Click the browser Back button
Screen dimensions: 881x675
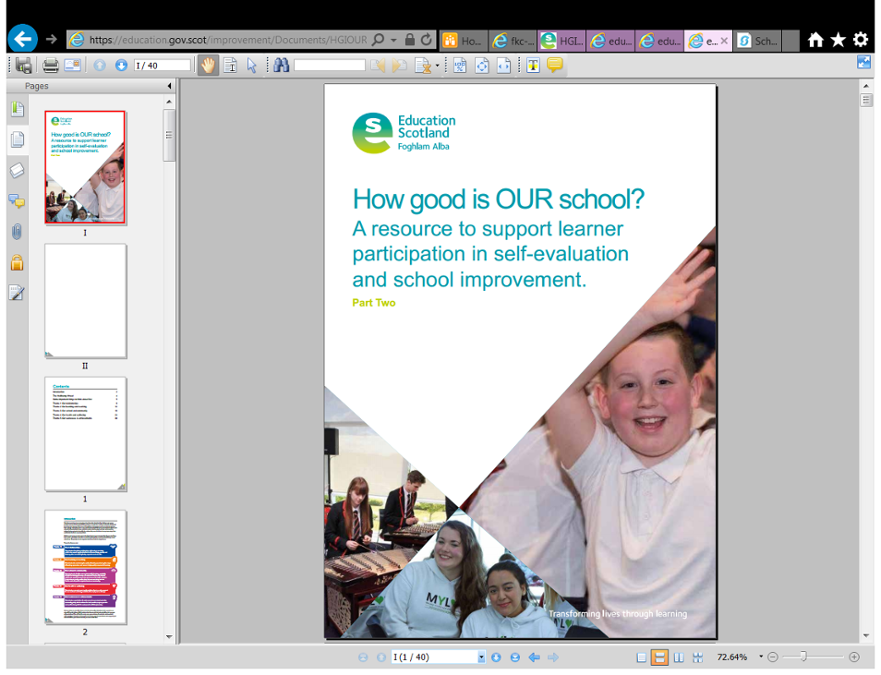pyautogui.click(x=22, y=39)
